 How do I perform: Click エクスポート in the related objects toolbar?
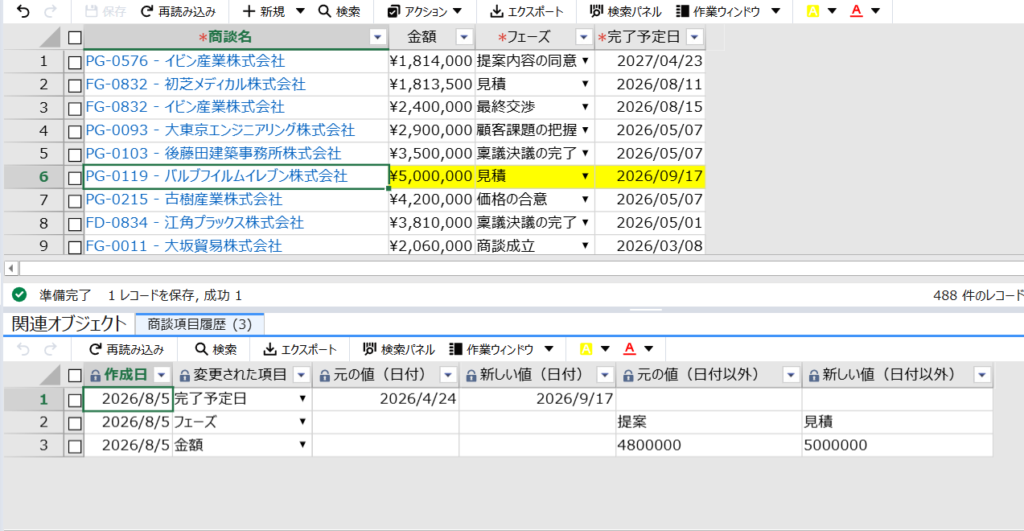tap(300, 349)
